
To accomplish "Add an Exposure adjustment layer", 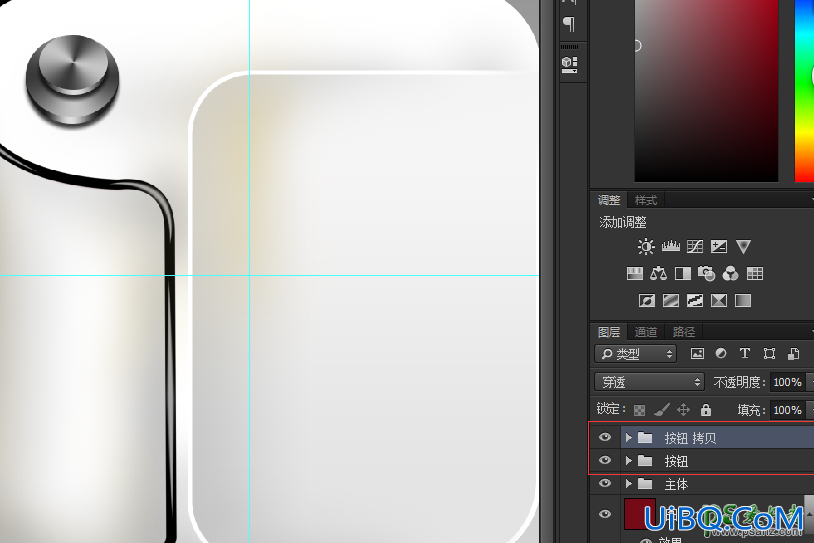I will [719, 246].
